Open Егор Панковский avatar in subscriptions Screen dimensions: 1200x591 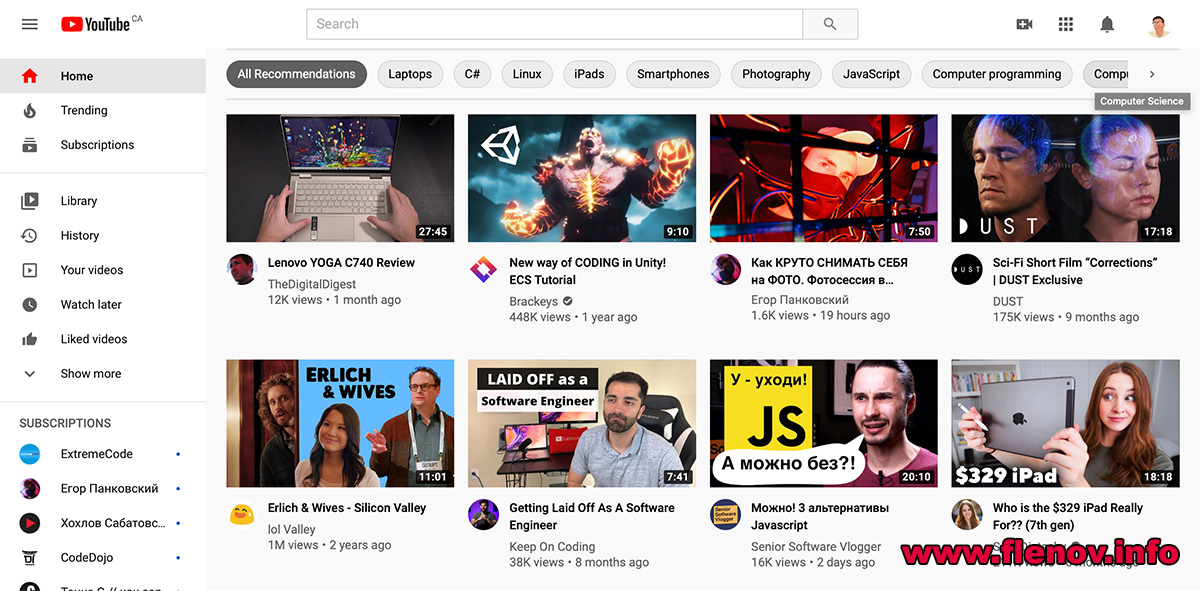coord(30,489)
